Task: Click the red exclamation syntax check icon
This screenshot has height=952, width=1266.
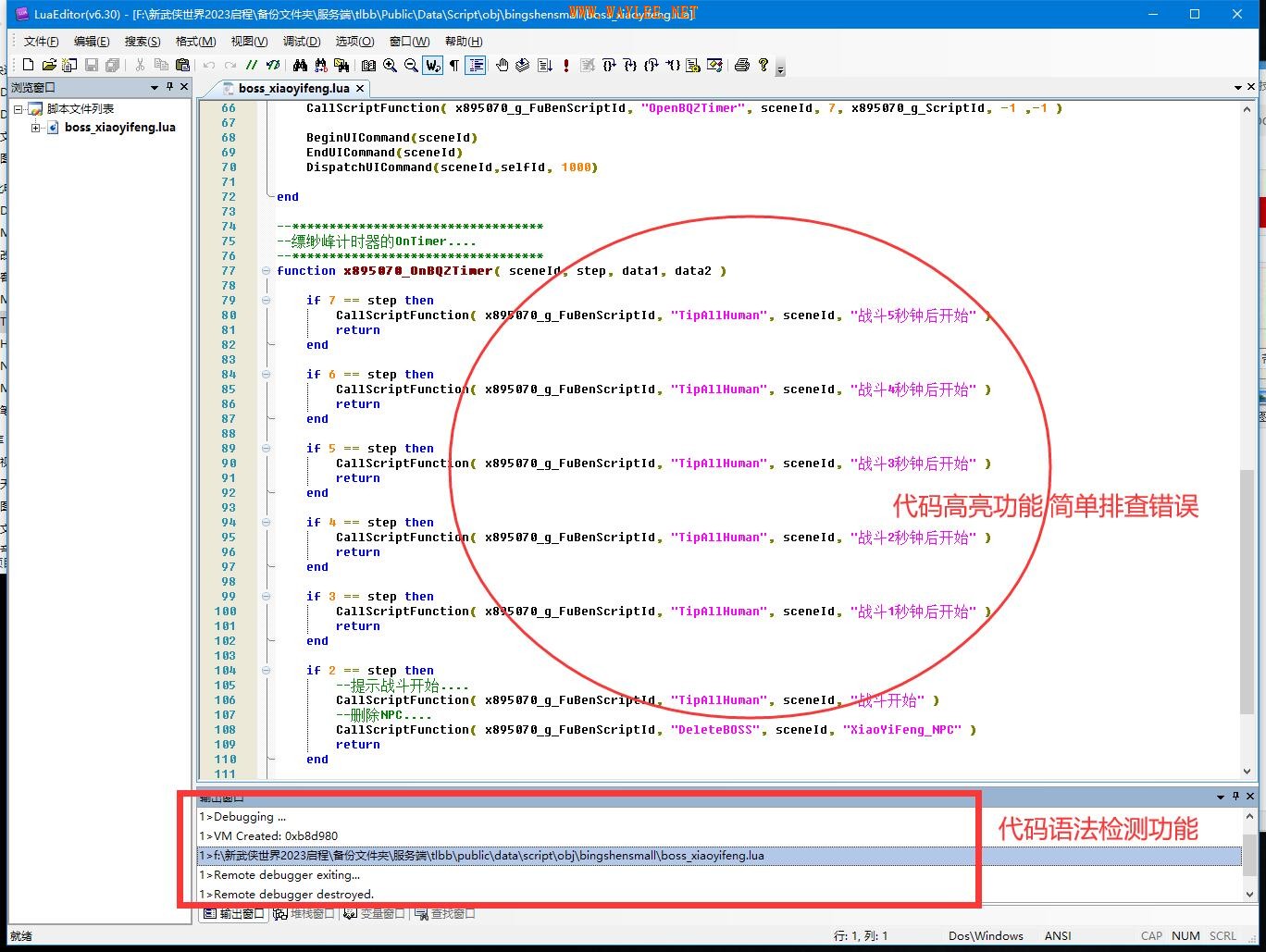Action: [x=566, y=65]
